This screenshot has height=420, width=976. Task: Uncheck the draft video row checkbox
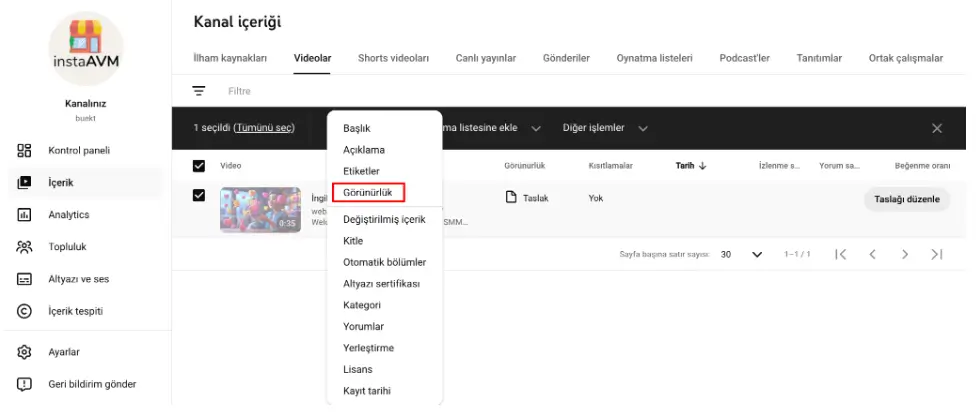[199, 195]
